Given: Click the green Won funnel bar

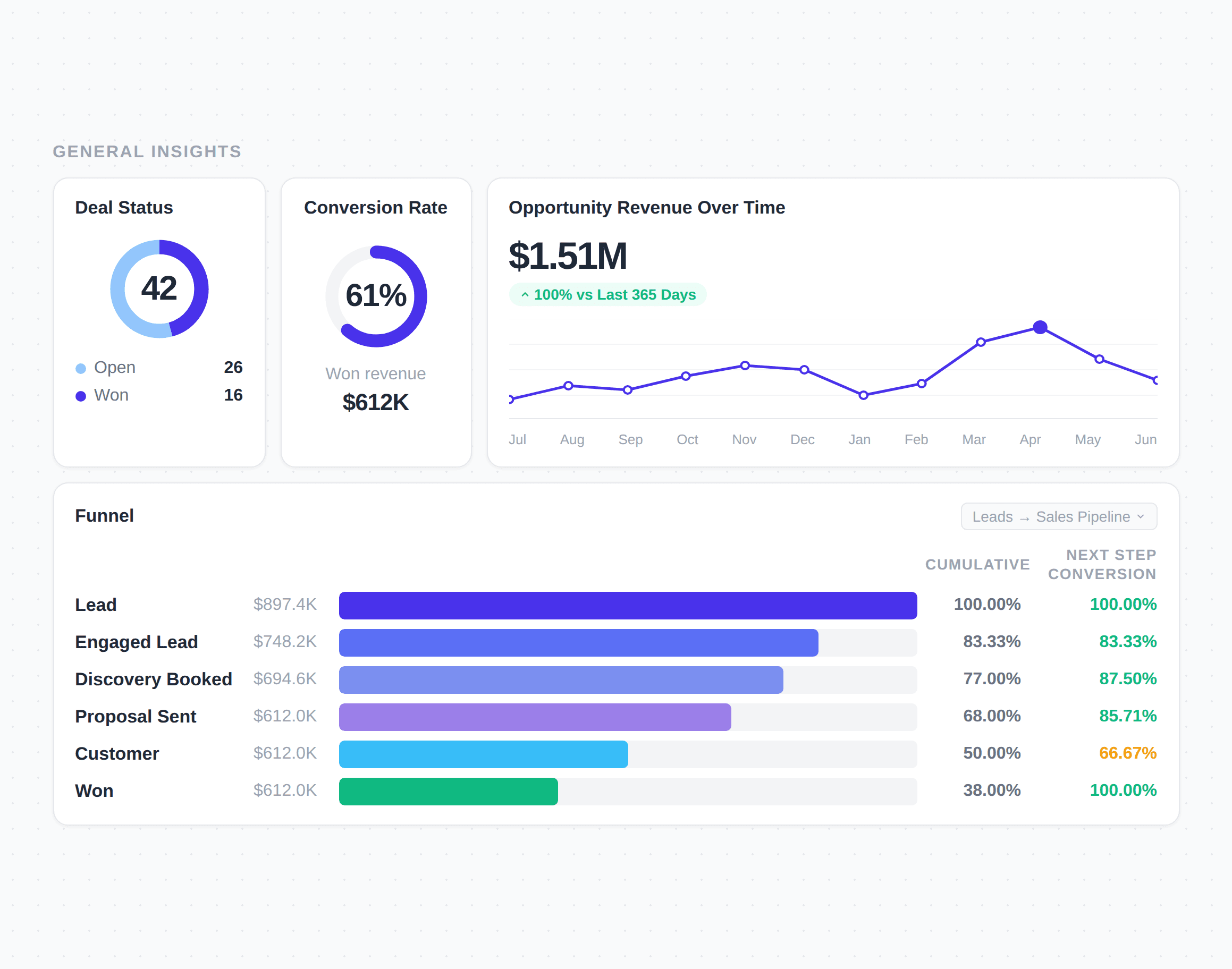Looking at the screenshot, I should click(x=448, y=792).
